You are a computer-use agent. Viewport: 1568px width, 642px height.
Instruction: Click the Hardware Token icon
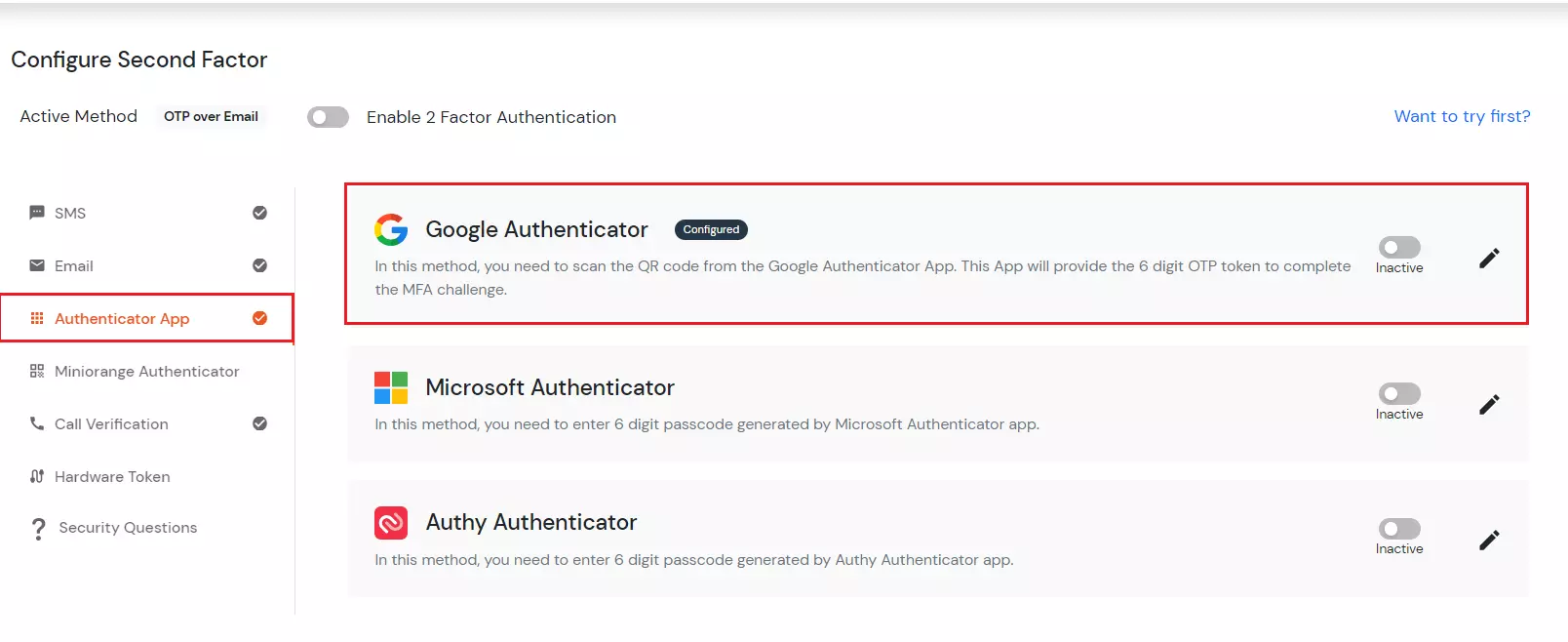(37, 476)
